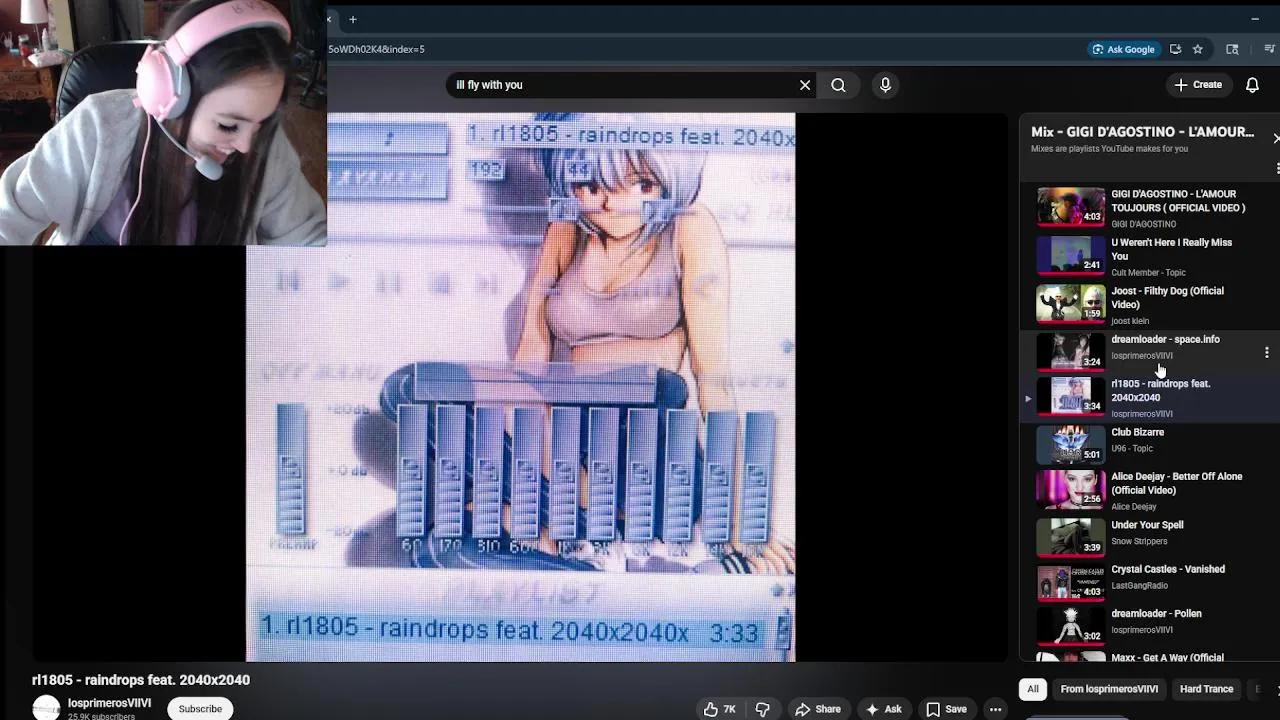Screen dimensions: 1280x720
Task: Minimize the browser window
Action: [1255, 19]
